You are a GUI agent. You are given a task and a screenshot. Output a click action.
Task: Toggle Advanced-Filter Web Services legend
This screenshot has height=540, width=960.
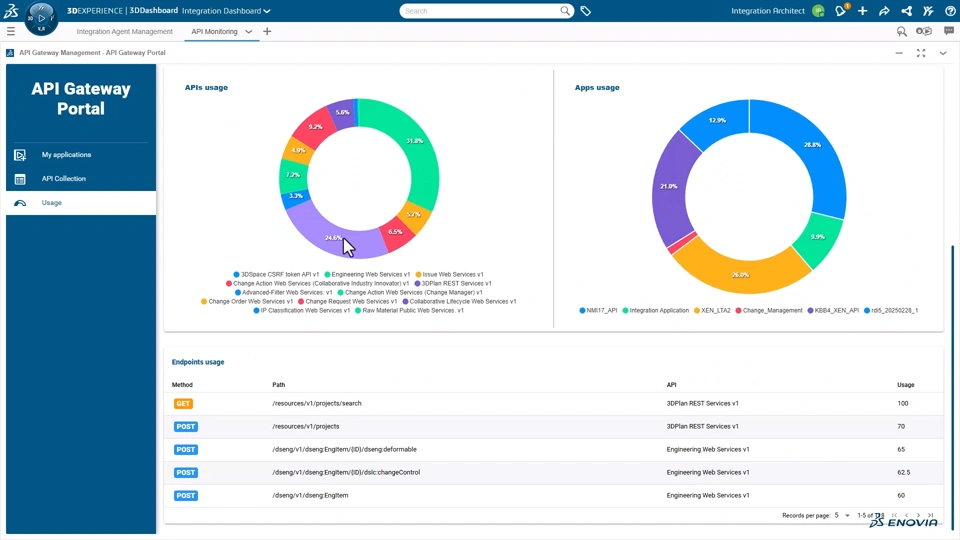283,293
